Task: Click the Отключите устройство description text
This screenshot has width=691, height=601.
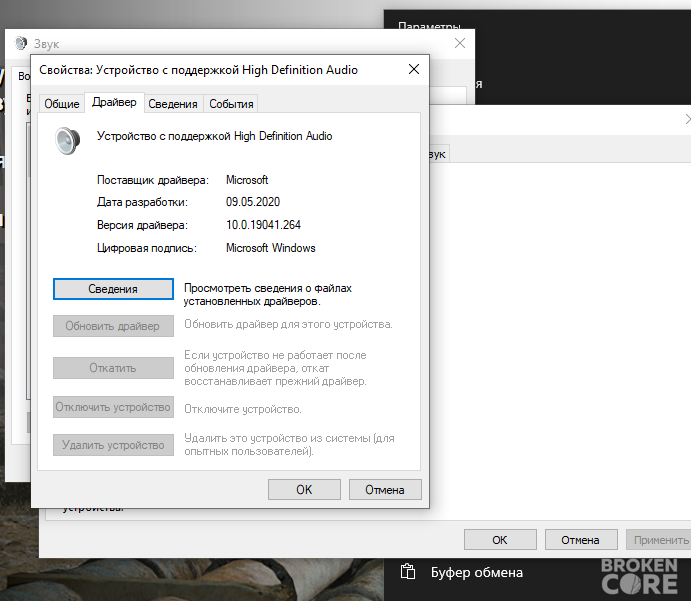Action: [243, 409]
